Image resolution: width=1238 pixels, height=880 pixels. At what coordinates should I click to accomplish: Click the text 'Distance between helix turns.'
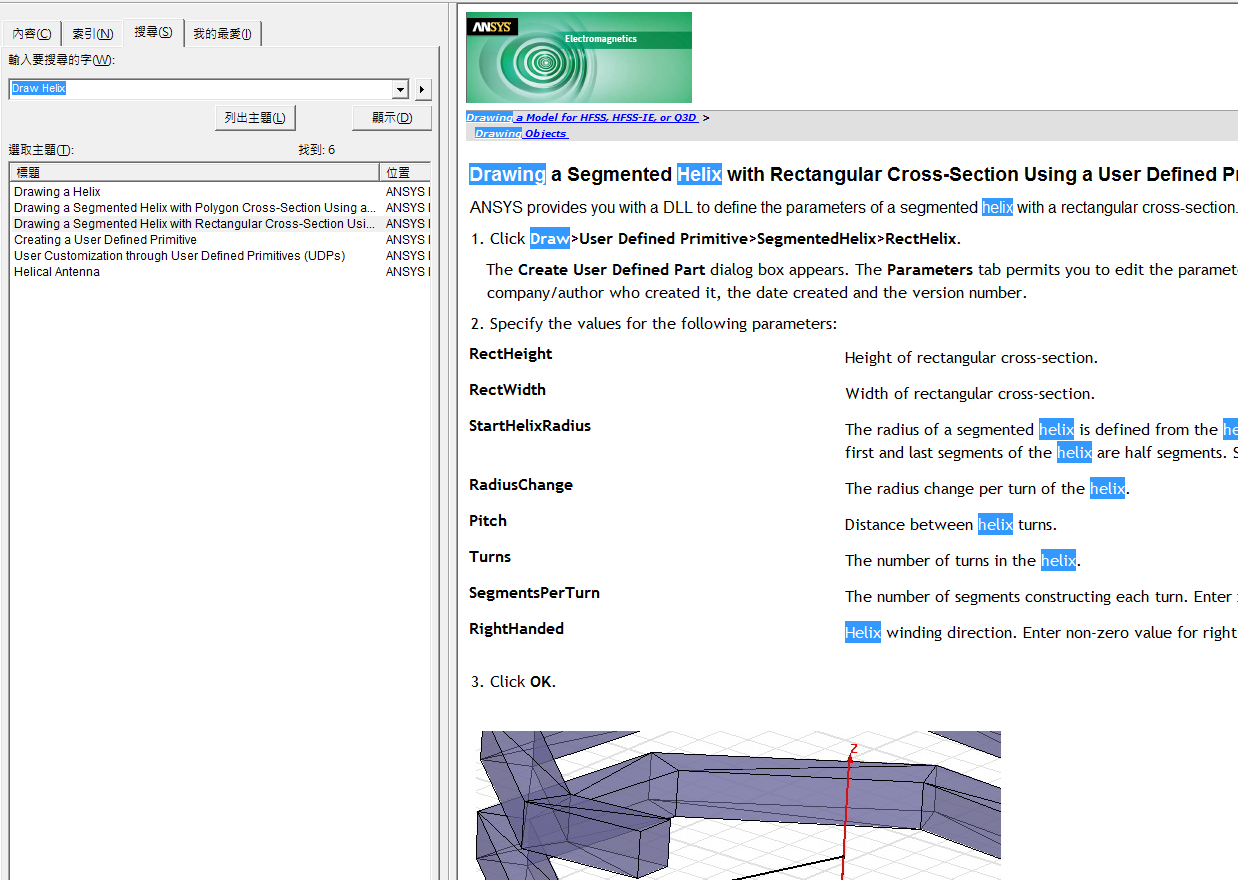coord(951,525)
